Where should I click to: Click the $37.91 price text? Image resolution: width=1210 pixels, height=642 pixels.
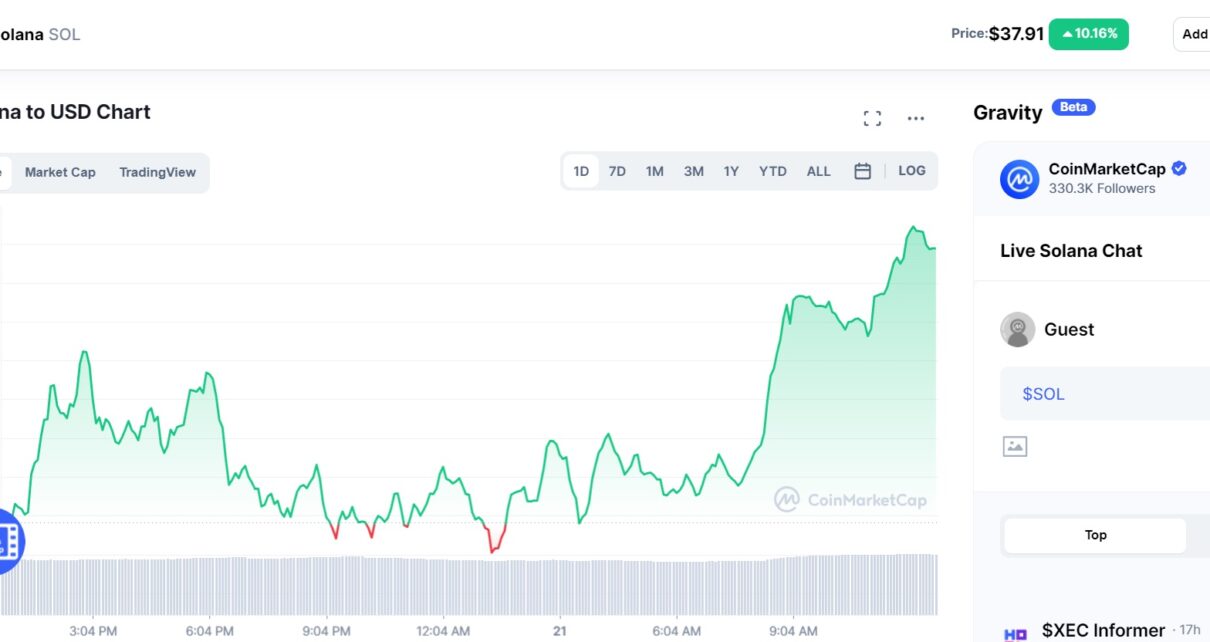(1016, 34)
